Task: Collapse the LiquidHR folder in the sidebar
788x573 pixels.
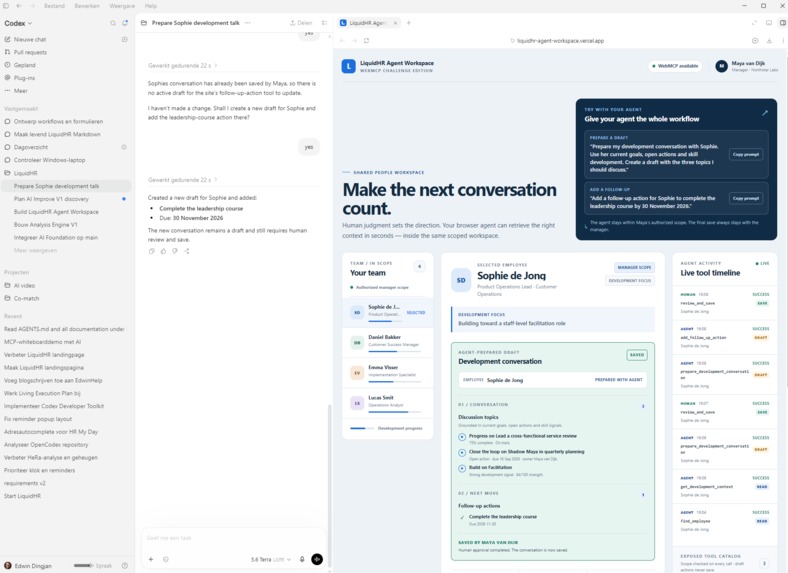Action: 25,173
